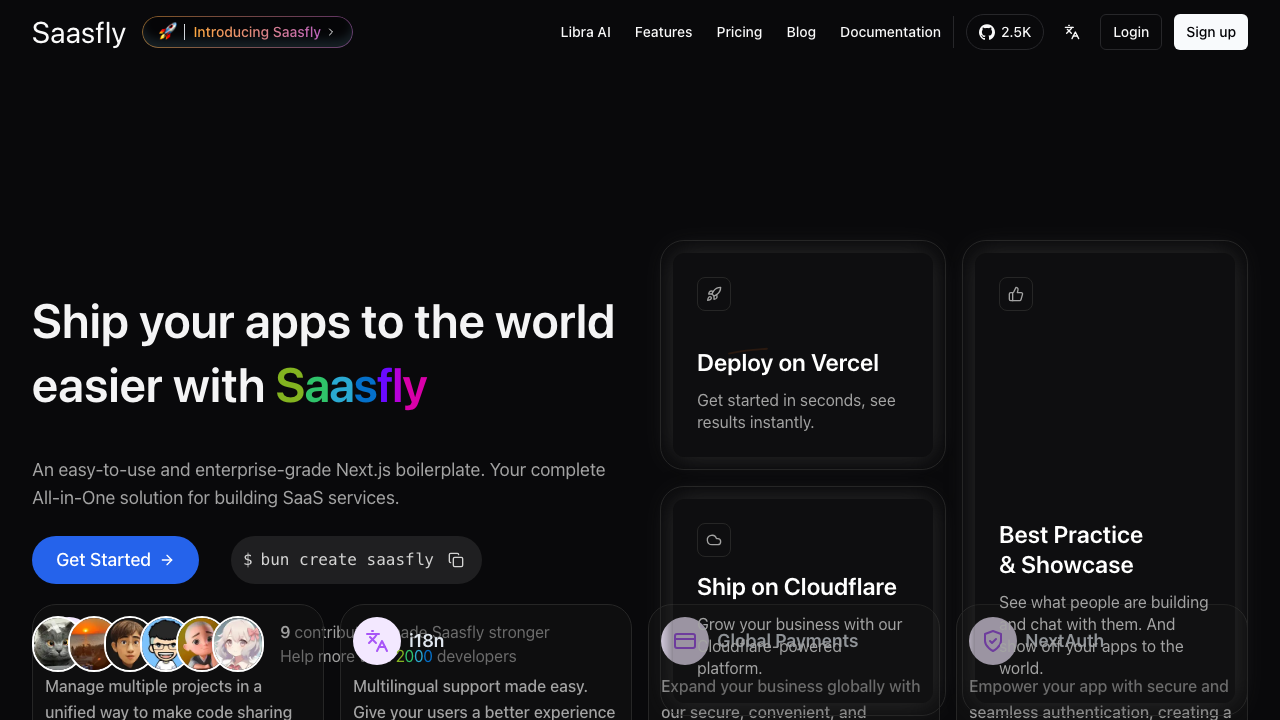Viewport: 1280px width, 720px height.
Task: Click the rocket emoji in the announcement banner
Action: [166, 31]
